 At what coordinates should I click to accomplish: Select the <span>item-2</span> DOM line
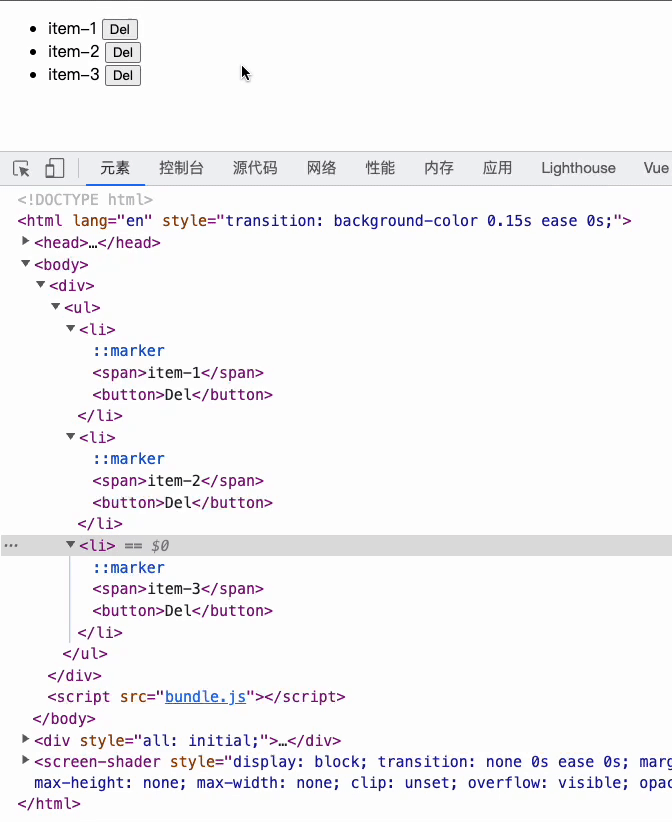click(178, 481)
